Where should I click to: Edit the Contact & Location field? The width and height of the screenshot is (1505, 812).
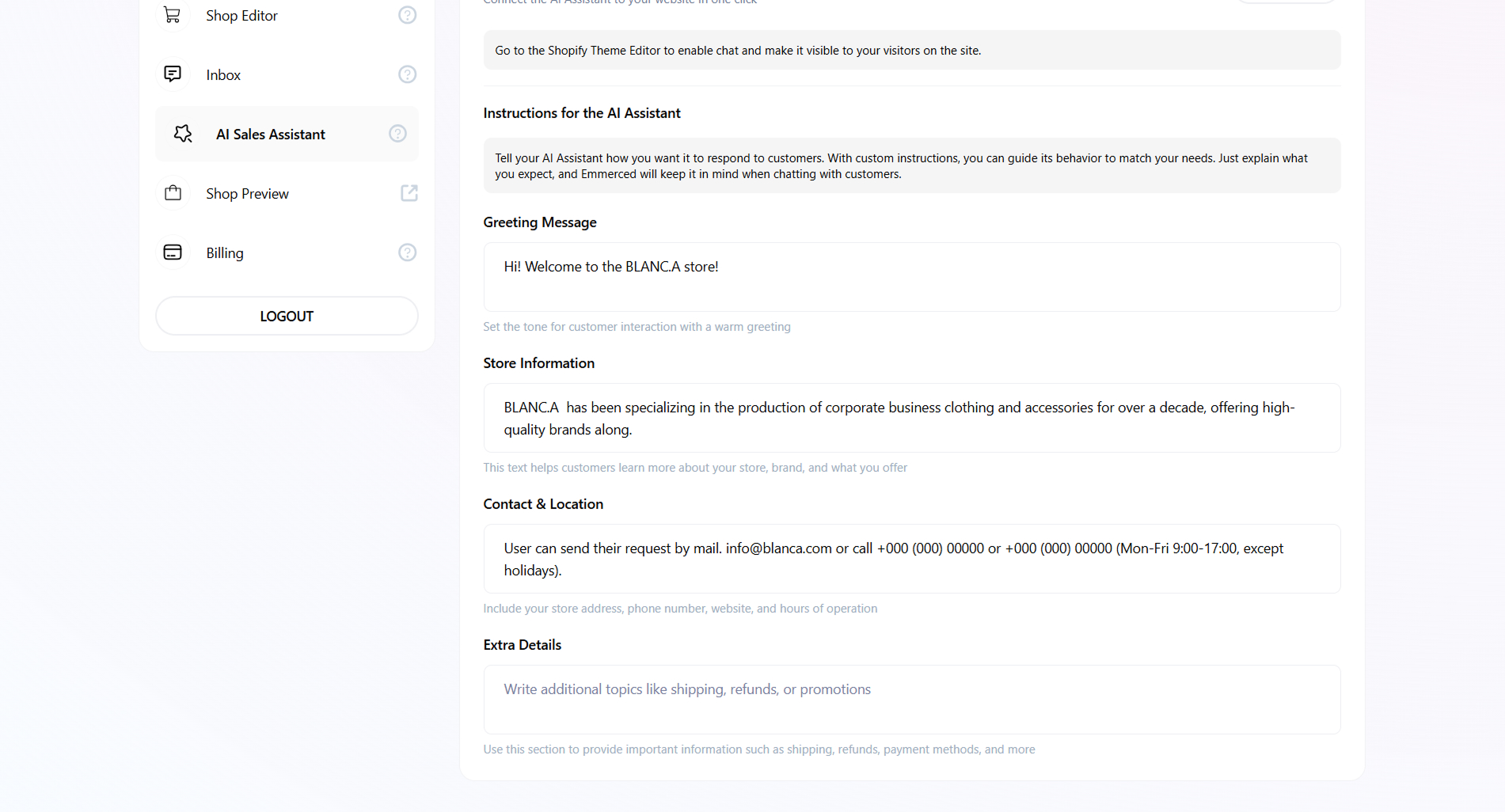click(911, 559)
